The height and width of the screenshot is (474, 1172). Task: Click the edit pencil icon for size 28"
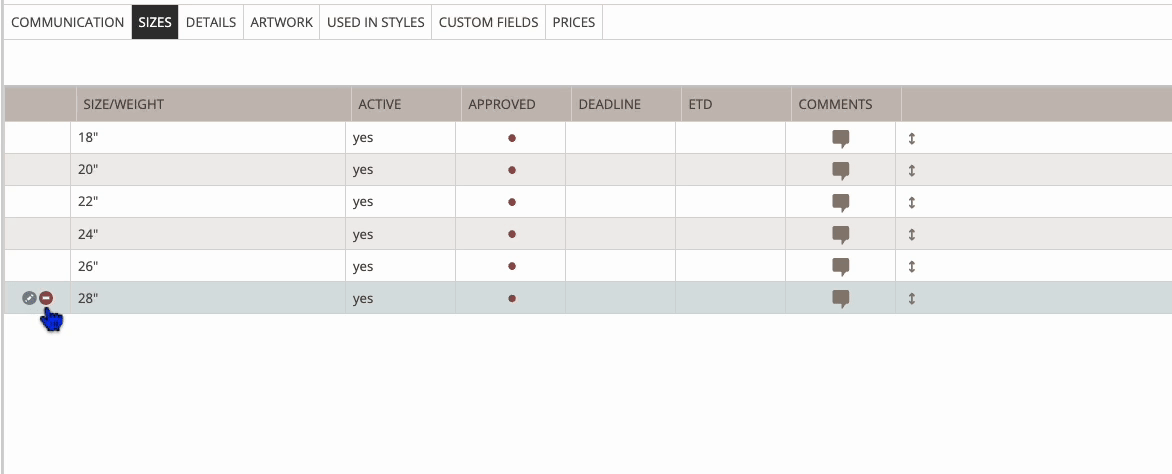click(x=29, y=298)
